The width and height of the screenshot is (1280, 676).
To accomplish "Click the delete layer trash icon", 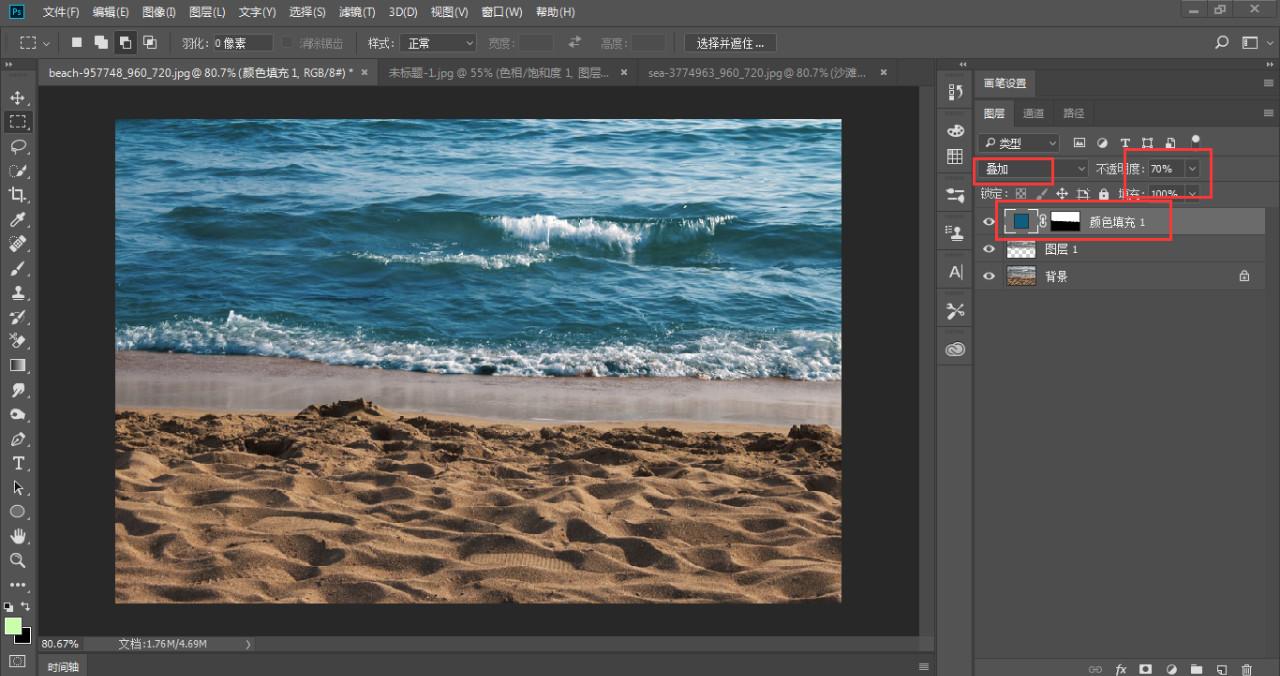I will point(1246,669).
